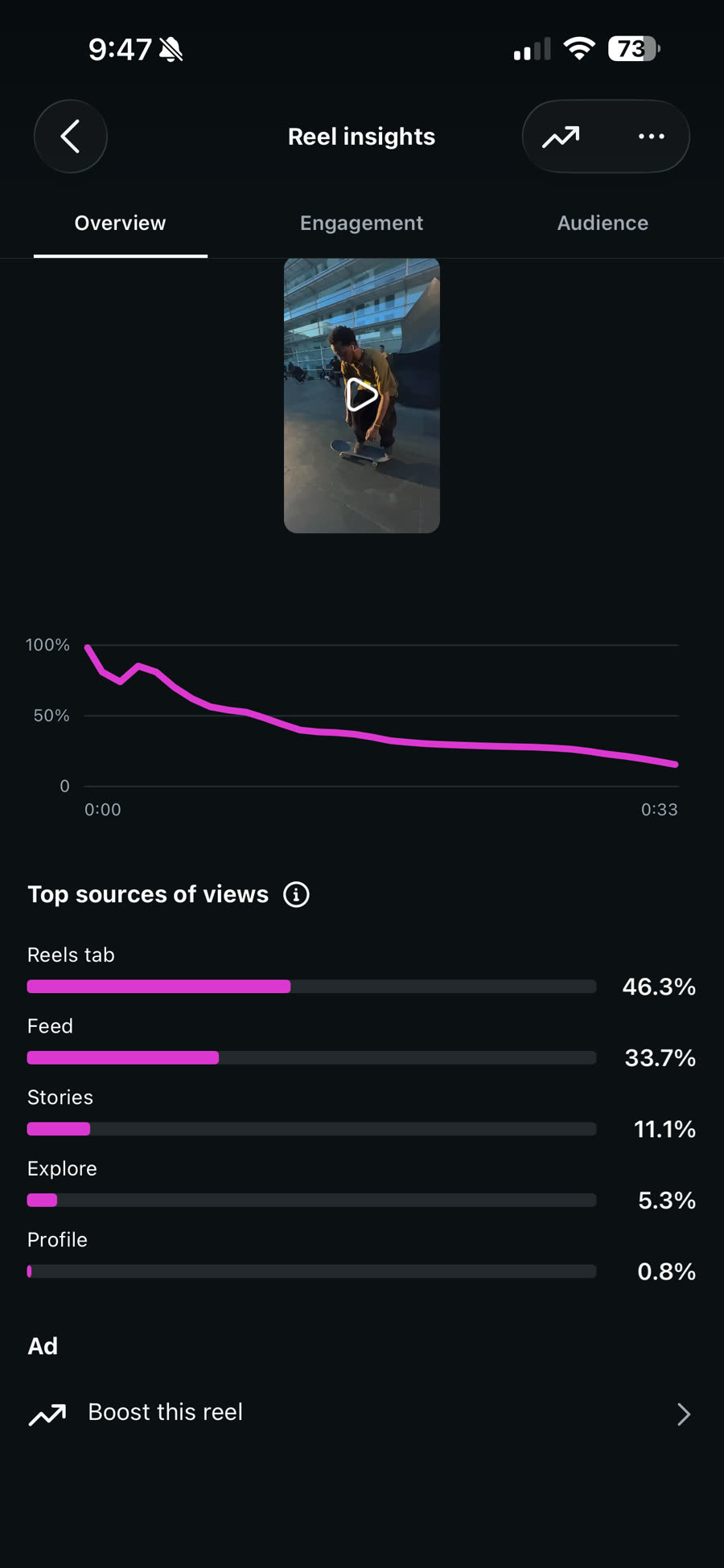Screen dimensions: 724x1568
Task: Tap the info icon beside Top sources of views
Action: 296,894
